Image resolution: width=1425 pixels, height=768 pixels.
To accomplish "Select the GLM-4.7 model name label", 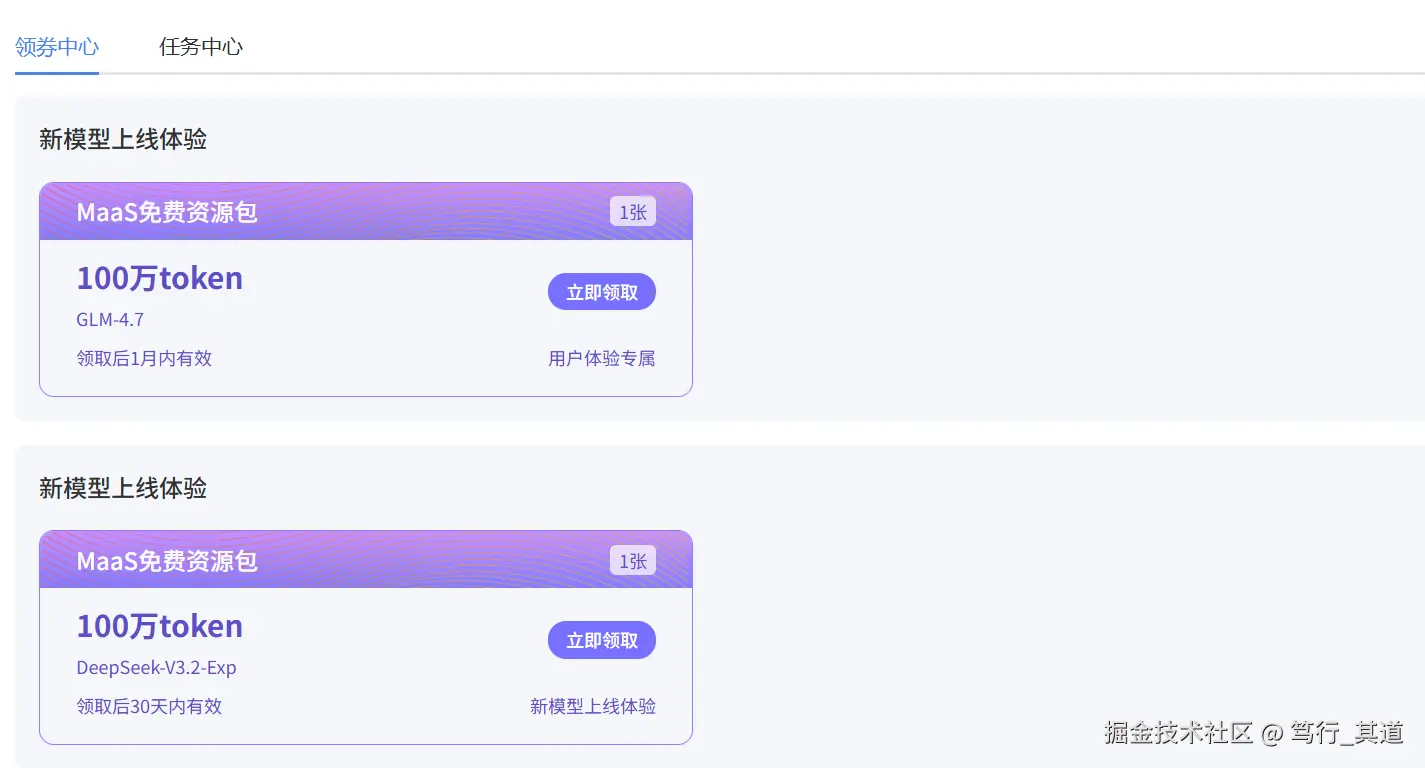I will click(110, 320).
